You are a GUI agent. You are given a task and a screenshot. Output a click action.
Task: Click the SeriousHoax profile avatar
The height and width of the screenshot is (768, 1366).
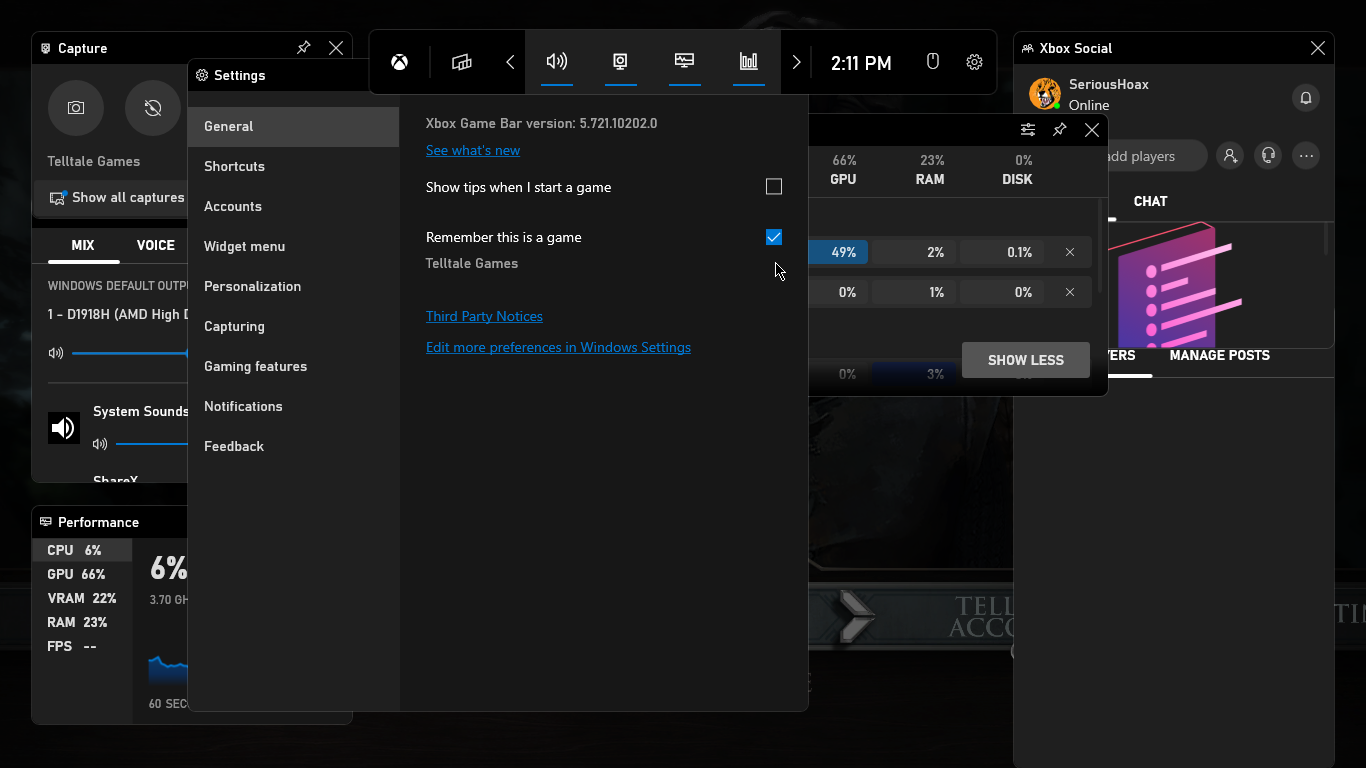1045,94
